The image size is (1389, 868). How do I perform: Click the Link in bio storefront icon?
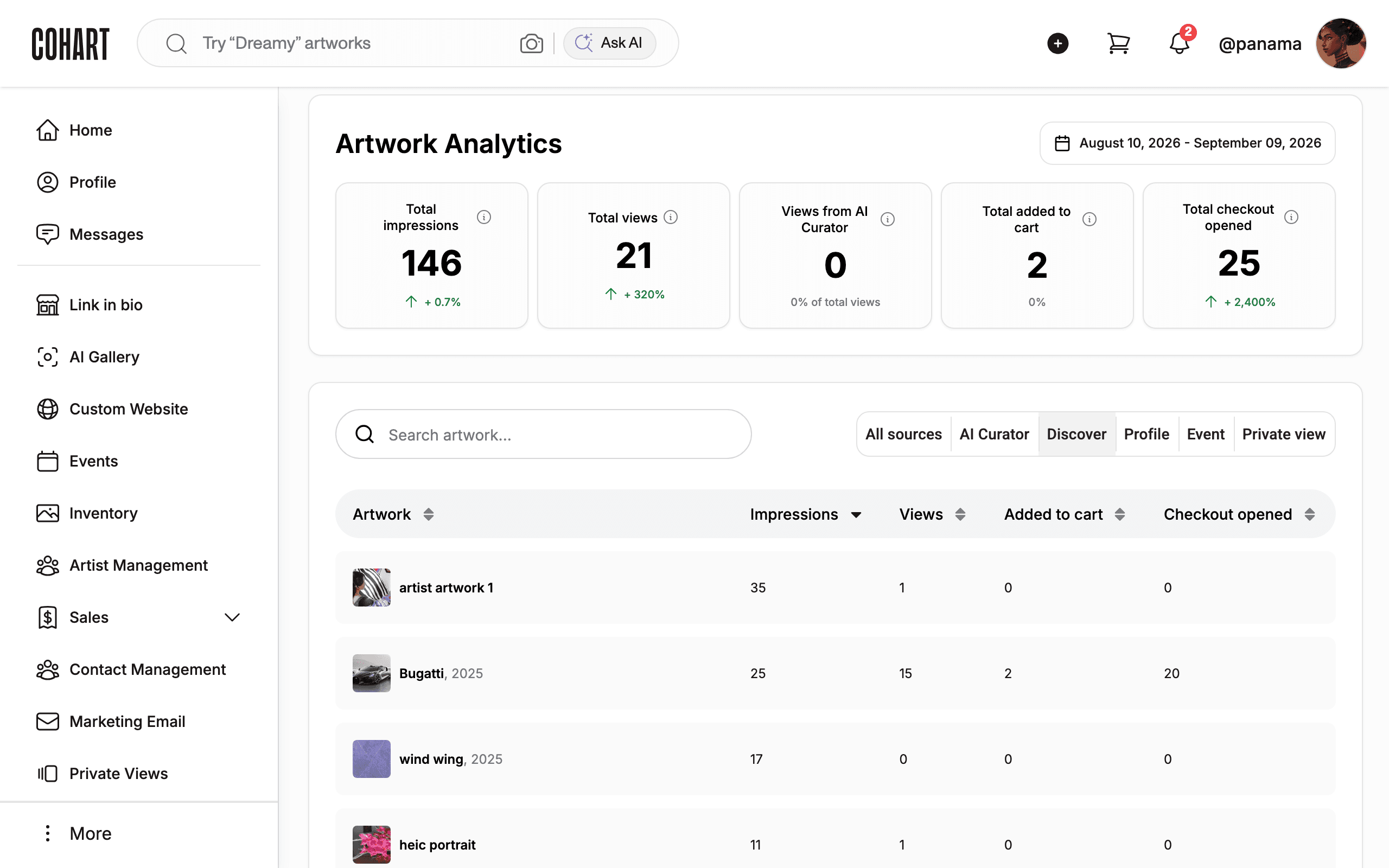tap(48, 305)
